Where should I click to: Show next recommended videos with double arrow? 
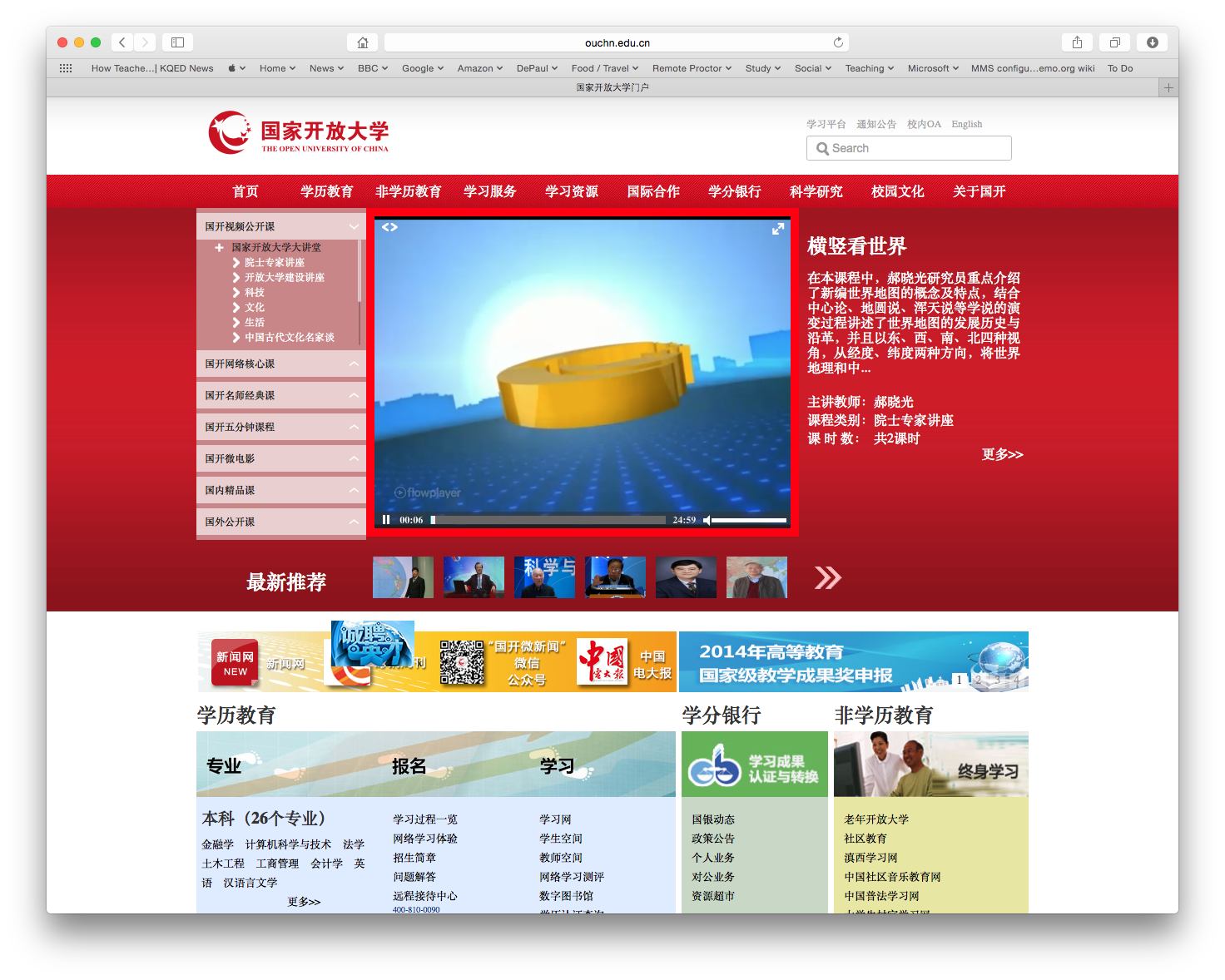pos(827,577)
